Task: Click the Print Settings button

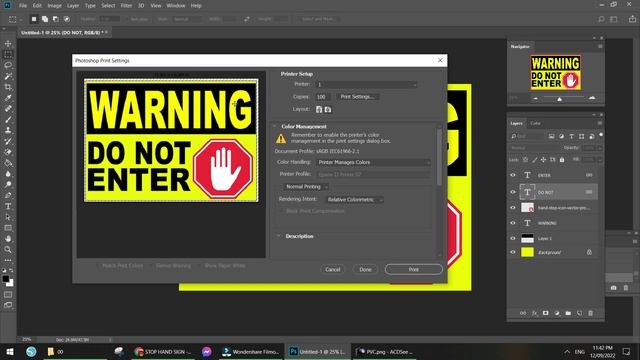Action: [x=357, y=97]
